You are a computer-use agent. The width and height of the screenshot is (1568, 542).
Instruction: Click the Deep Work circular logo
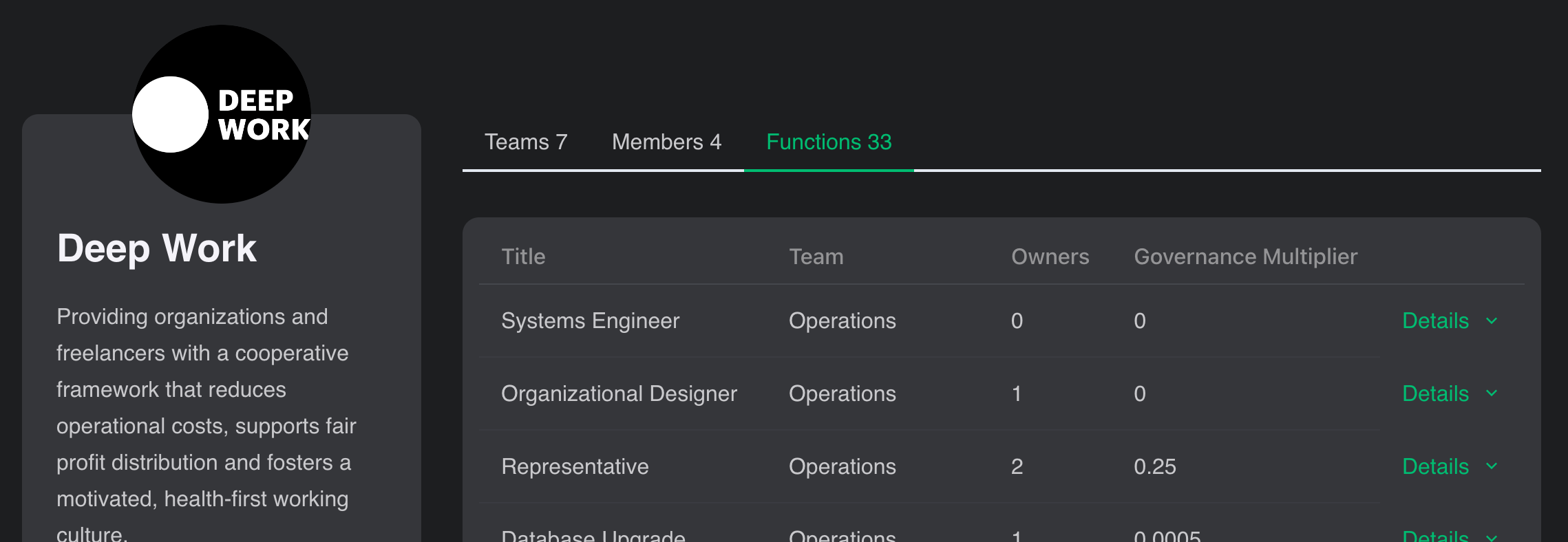point(221,114)
